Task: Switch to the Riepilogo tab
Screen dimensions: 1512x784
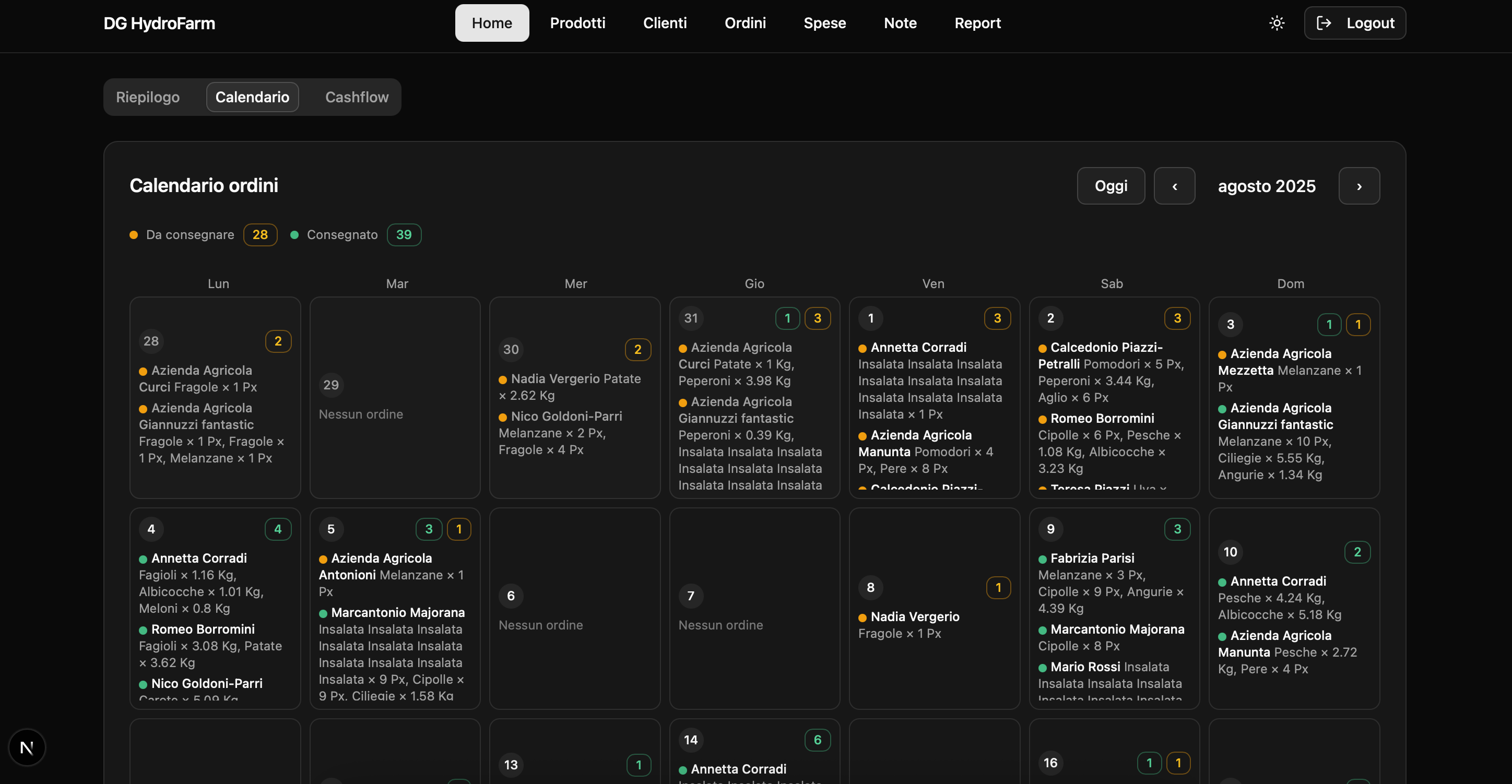Action: tap(148, 97)
